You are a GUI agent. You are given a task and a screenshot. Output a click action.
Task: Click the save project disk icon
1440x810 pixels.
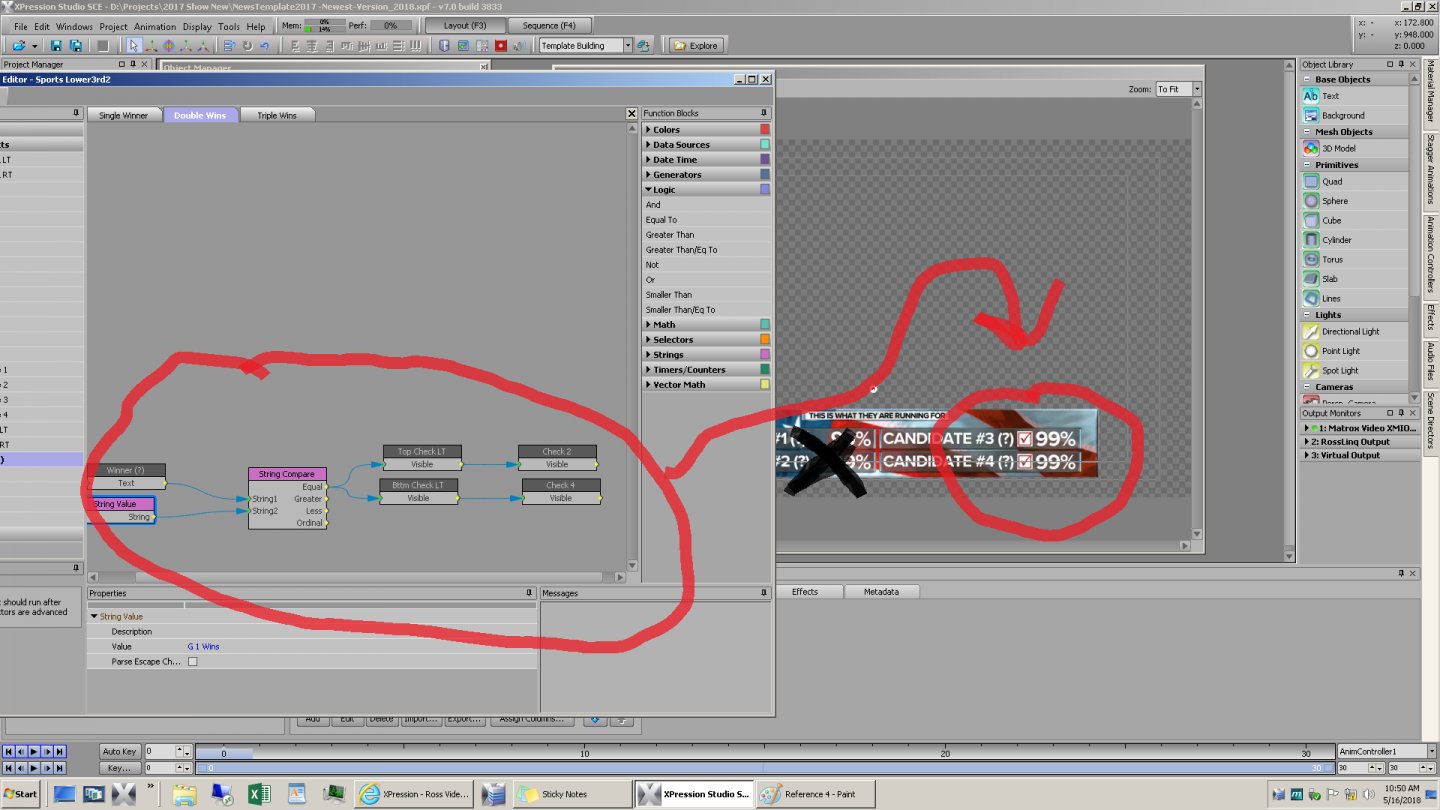pos(57,45)
